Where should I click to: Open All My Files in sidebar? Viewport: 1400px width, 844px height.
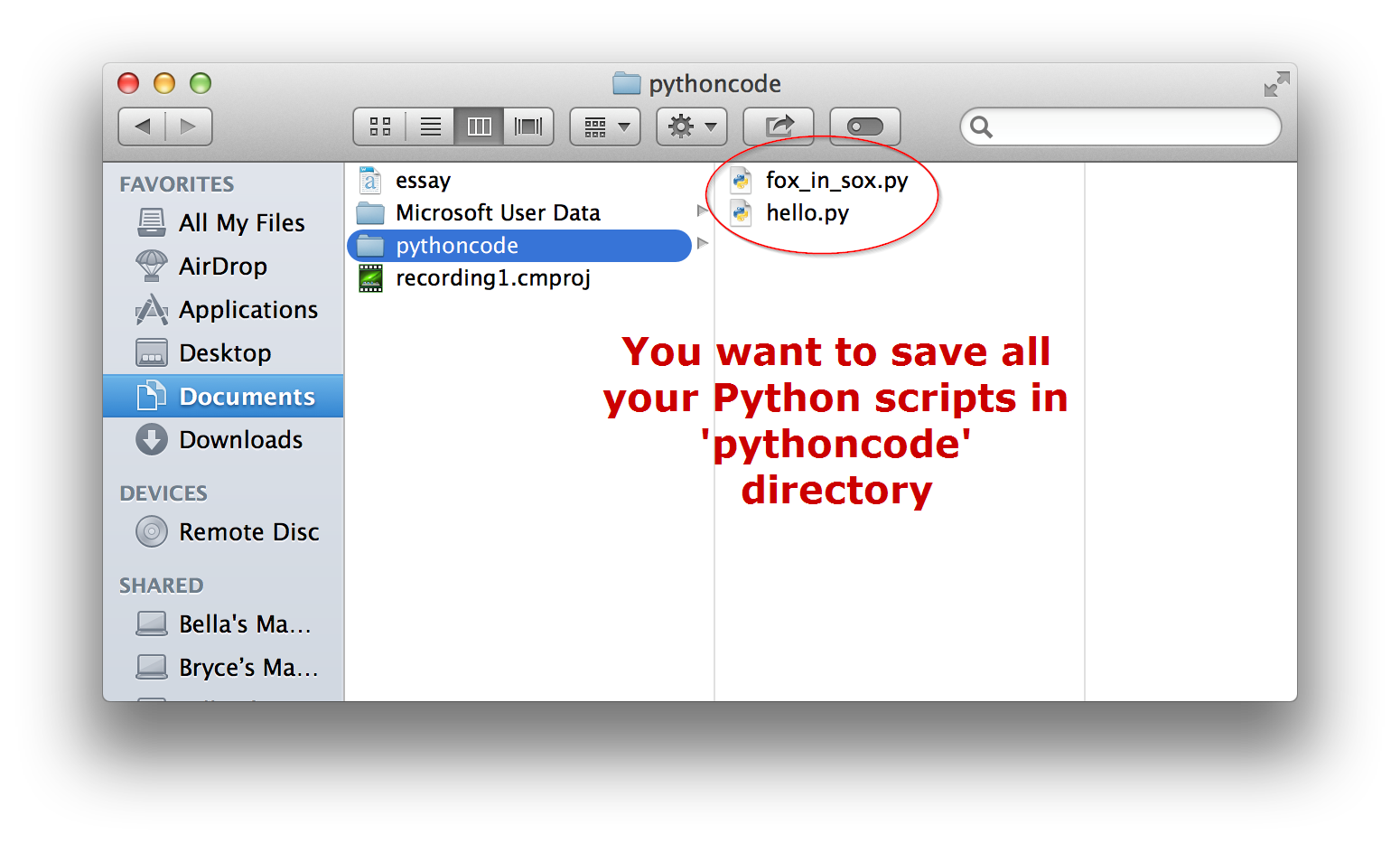tap(241, 223)
